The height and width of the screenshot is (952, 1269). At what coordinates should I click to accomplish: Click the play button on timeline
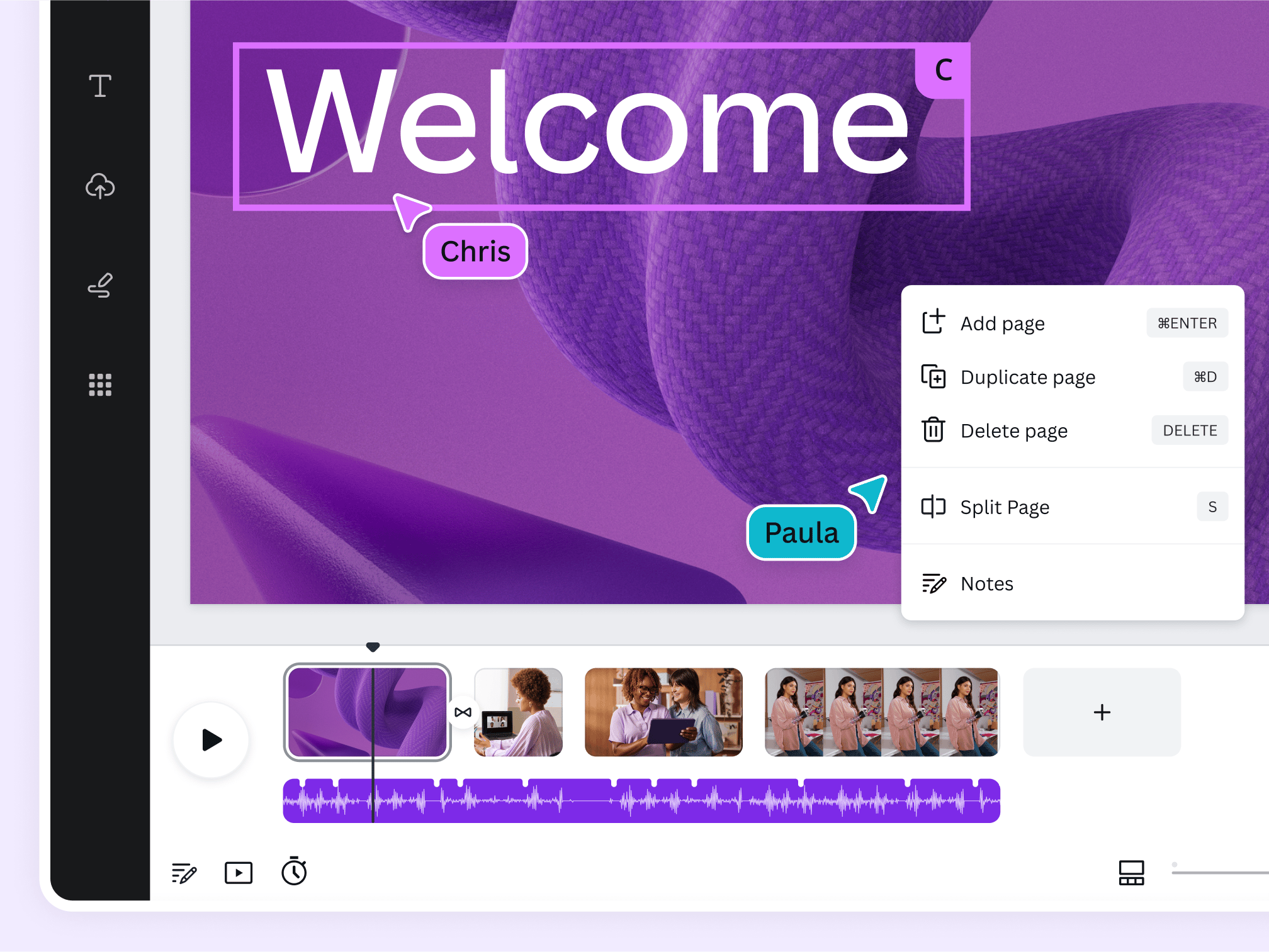coord(212,738)
